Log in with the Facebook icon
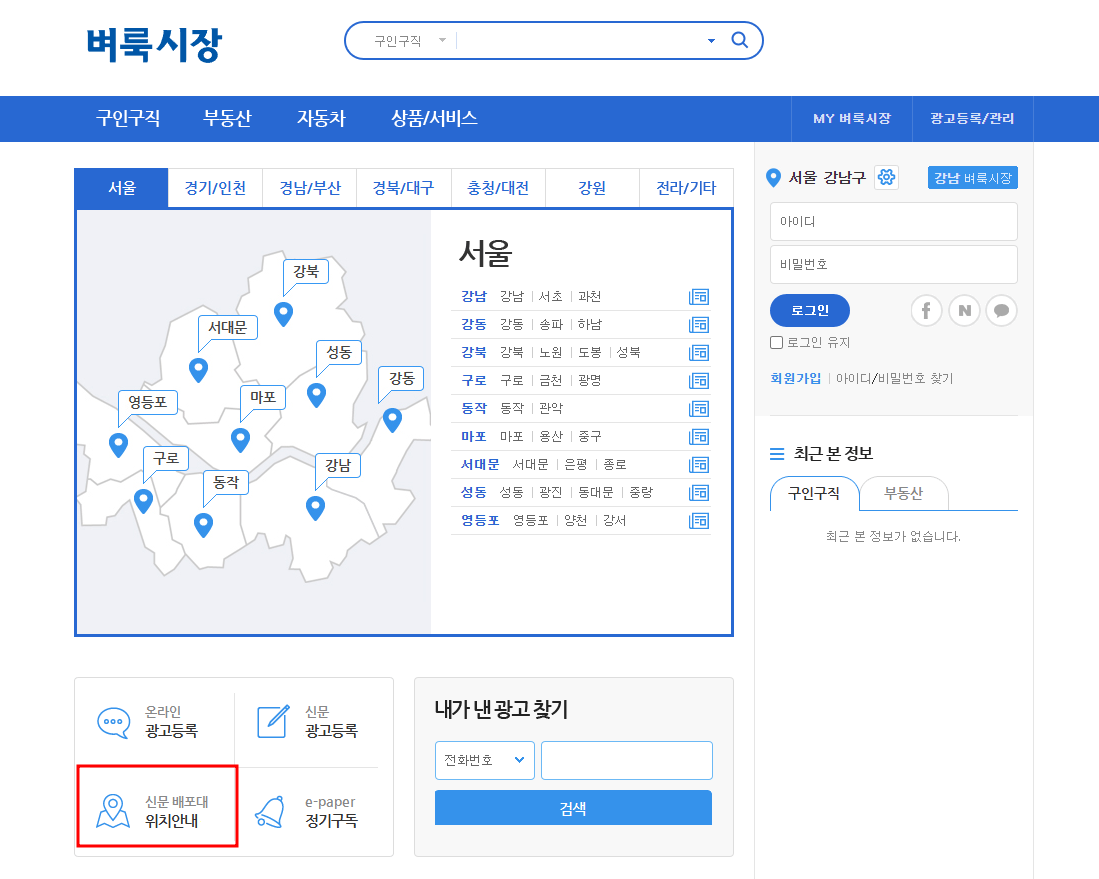The height and width of the screenshot is (879, 1099). point(926,310)
